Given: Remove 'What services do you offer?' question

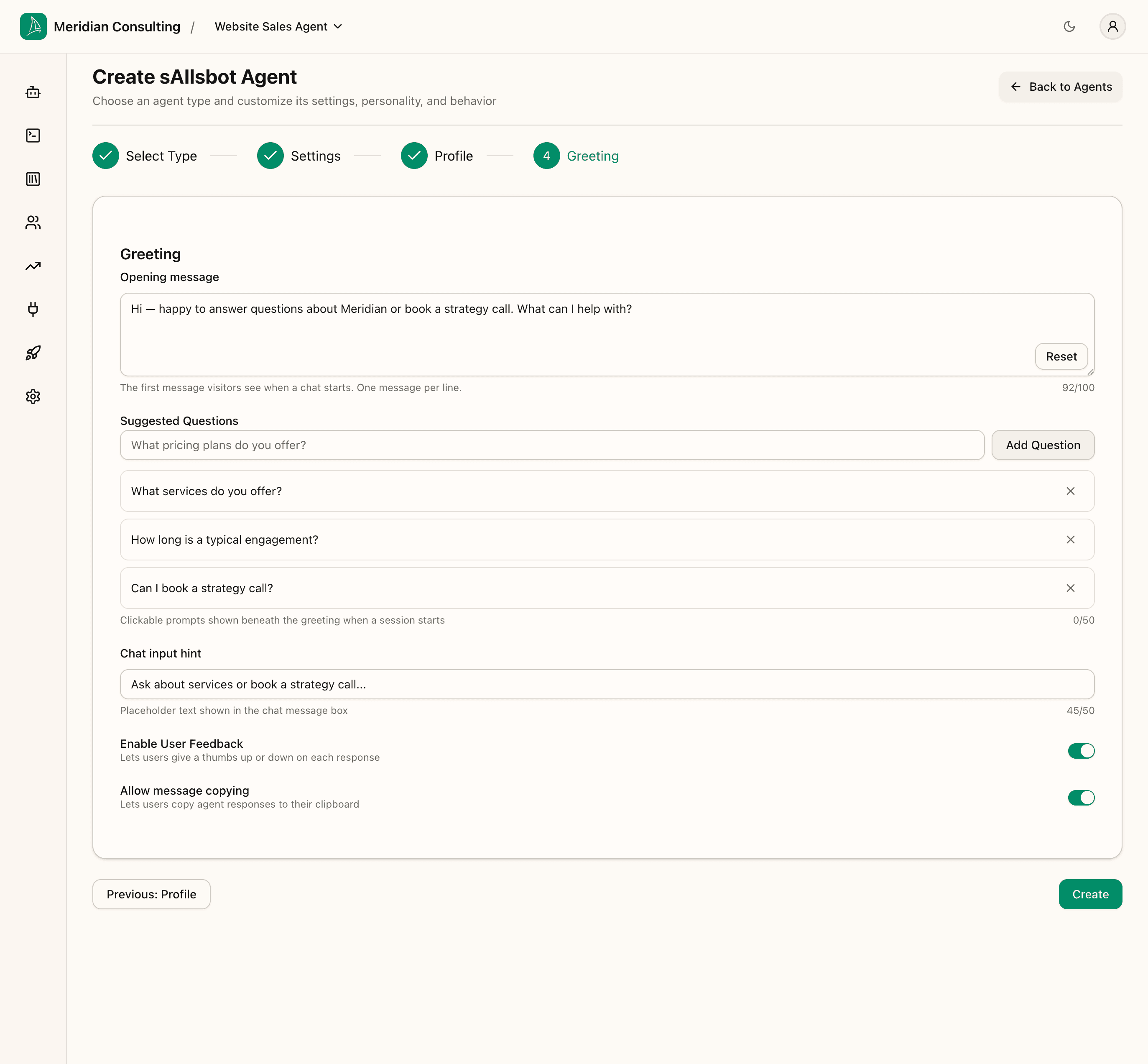Looking at the screenshot, I should tap(1070, 491).
